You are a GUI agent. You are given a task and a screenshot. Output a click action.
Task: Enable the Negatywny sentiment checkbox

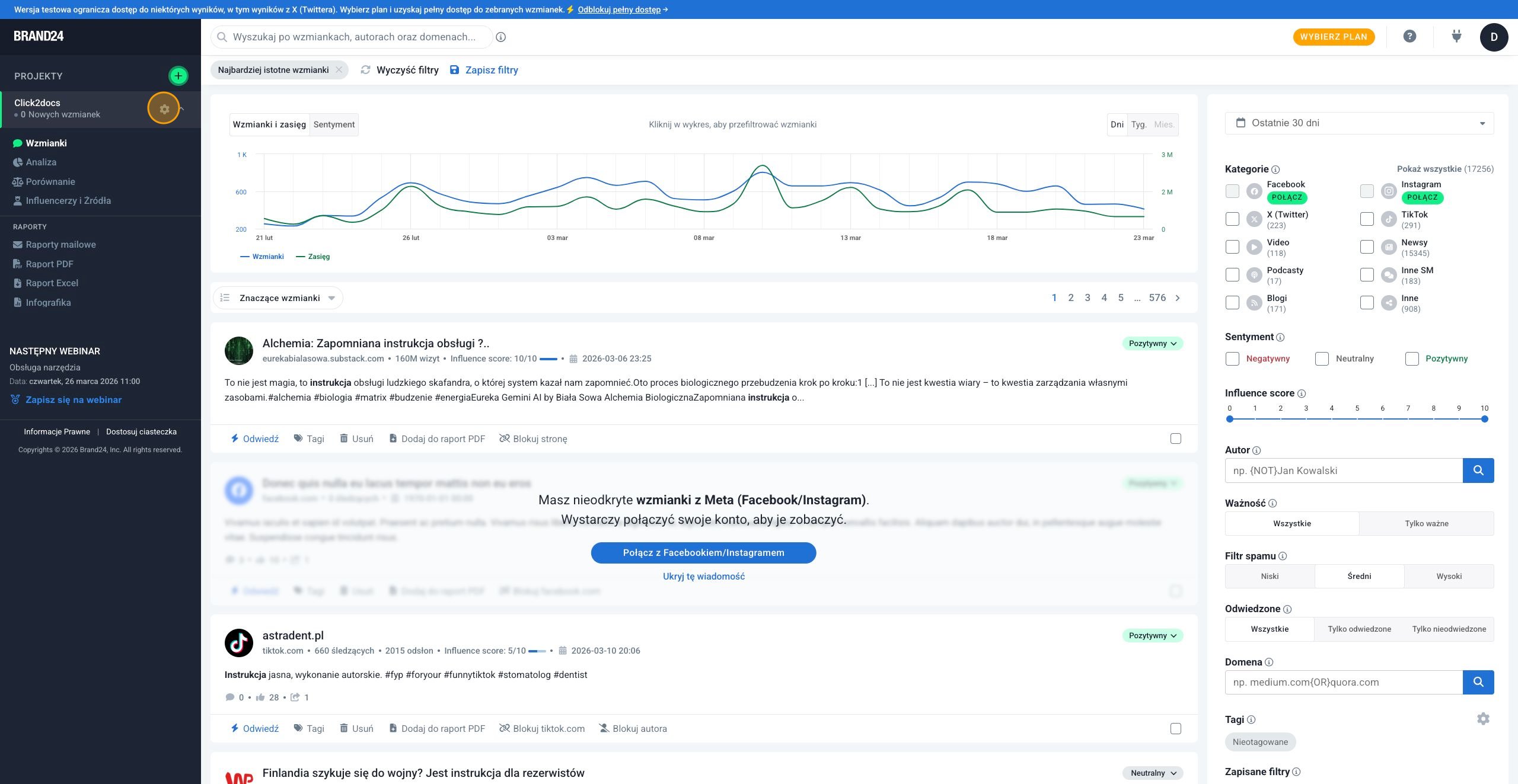pyautogui.click(x=1232, y=359)
